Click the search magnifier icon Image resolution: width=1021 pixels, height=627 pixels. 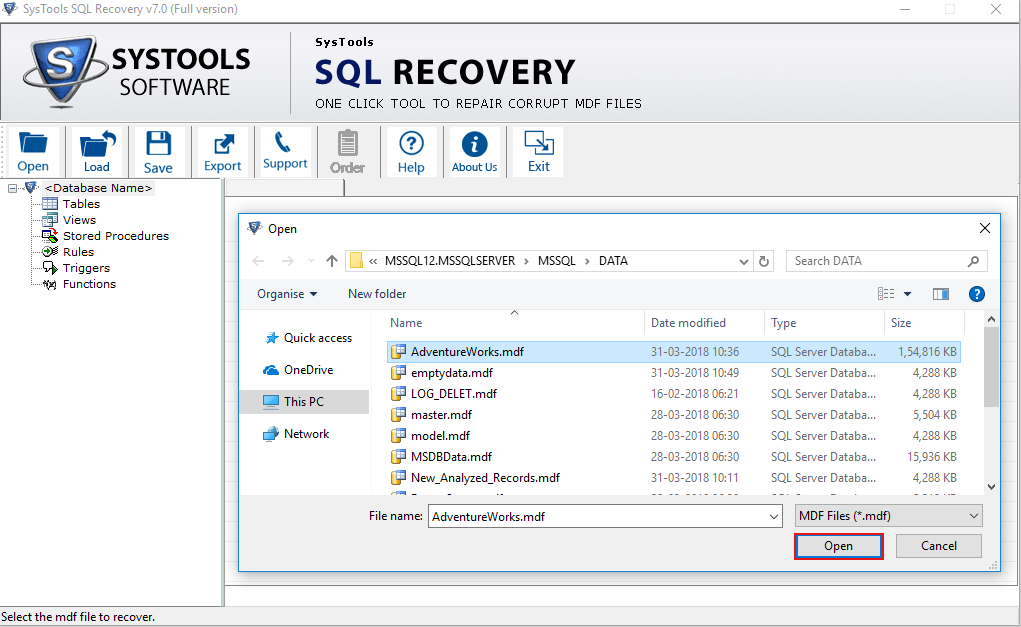[x=973, y=261]
